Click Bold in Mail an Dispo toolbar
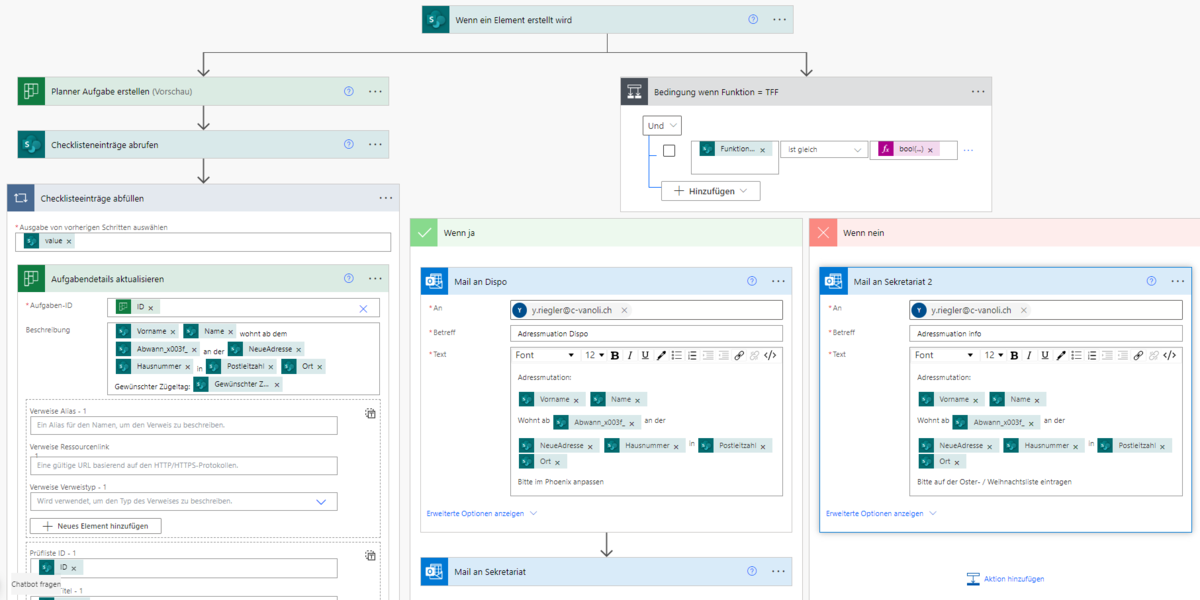The height and width of the screenshot is (600, 1200). [614, 355]
